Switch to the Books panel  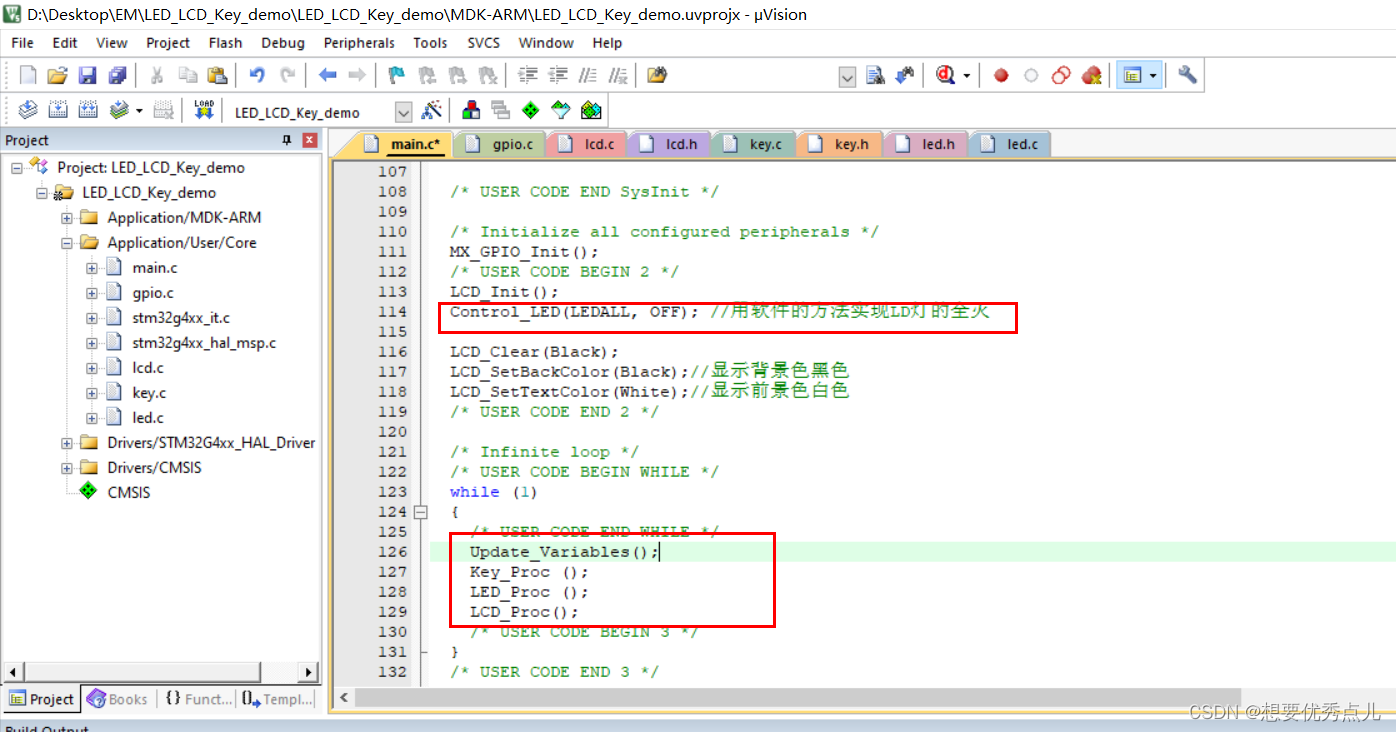pos(117,698)
